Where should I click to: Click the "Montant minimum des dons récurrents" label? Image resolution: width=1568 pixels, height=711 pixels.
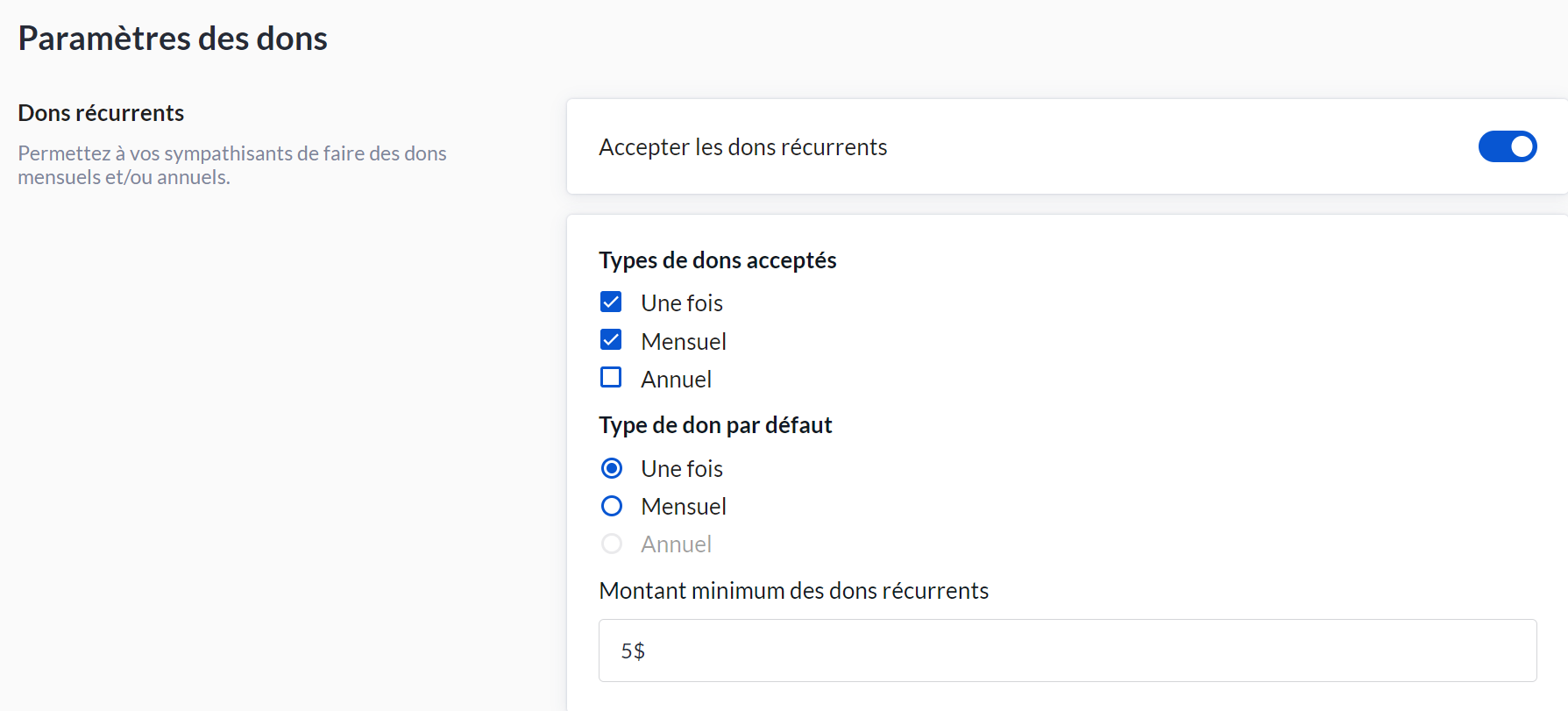tap(793, 591)
